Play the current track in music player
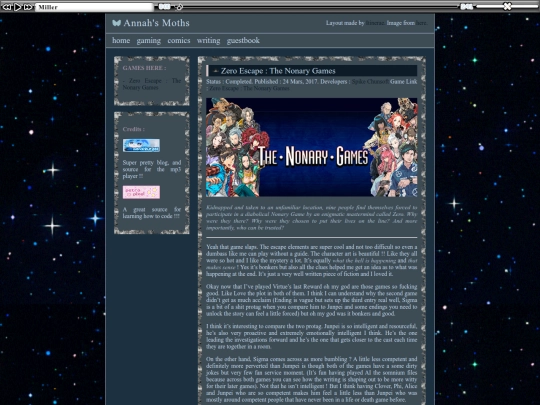The width and height of the screenshot is (540, 405). [17, 7]
